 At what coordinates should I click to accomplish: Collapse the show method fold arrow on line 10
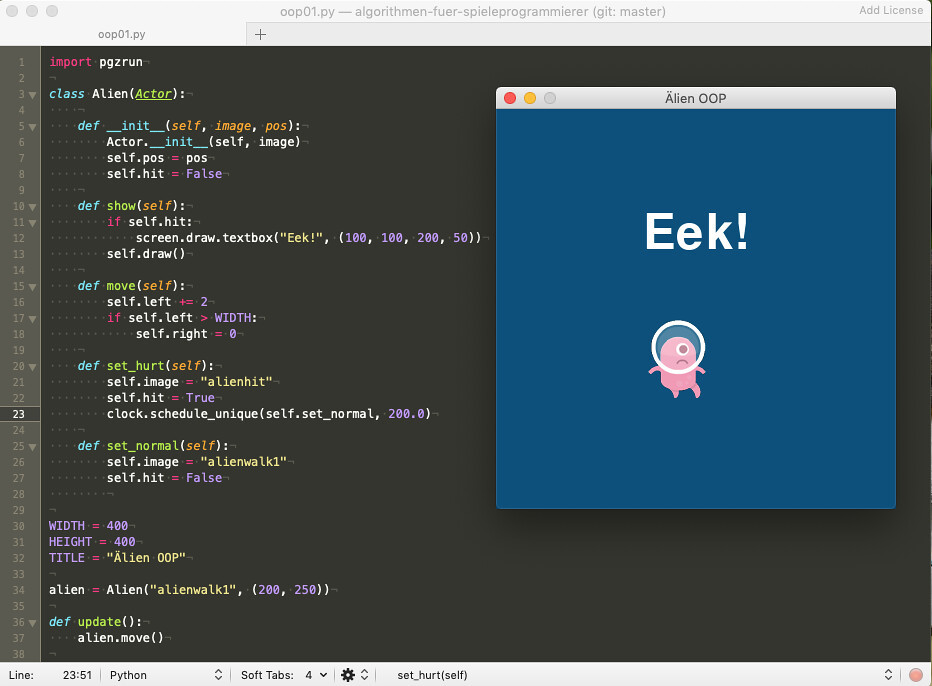[33, 207]
